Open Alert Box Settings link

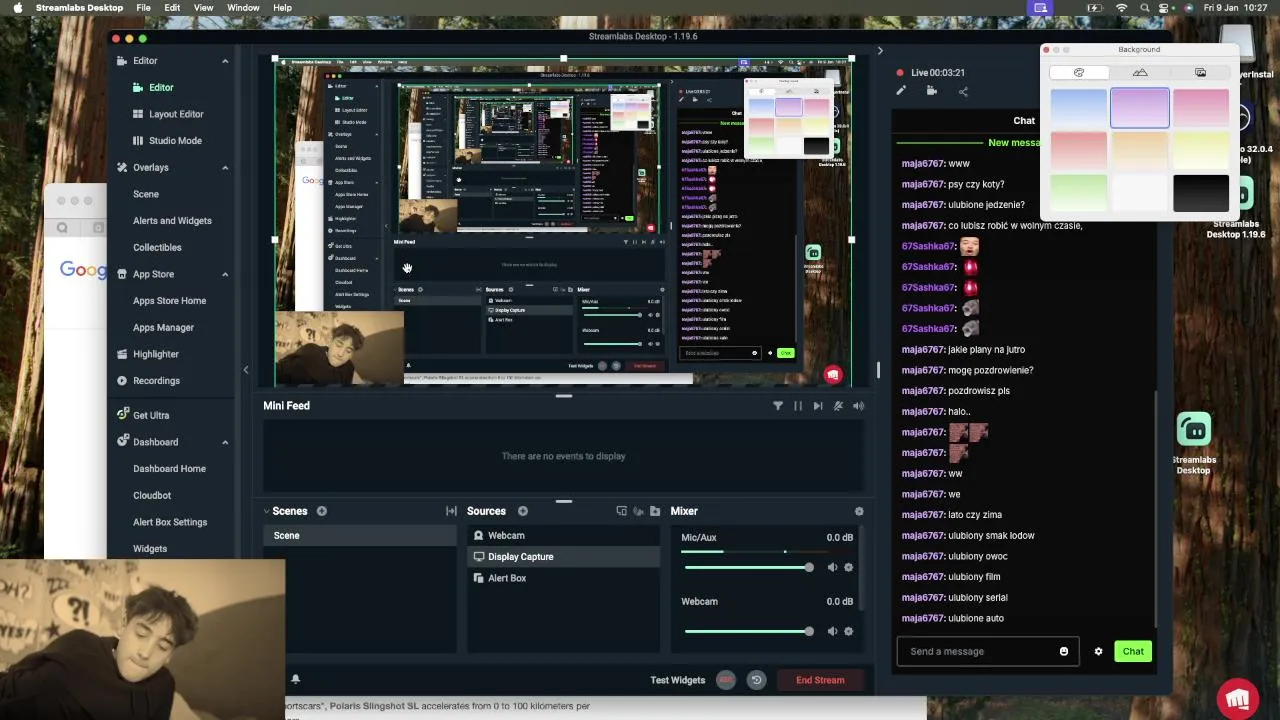(x=170, y=522)
